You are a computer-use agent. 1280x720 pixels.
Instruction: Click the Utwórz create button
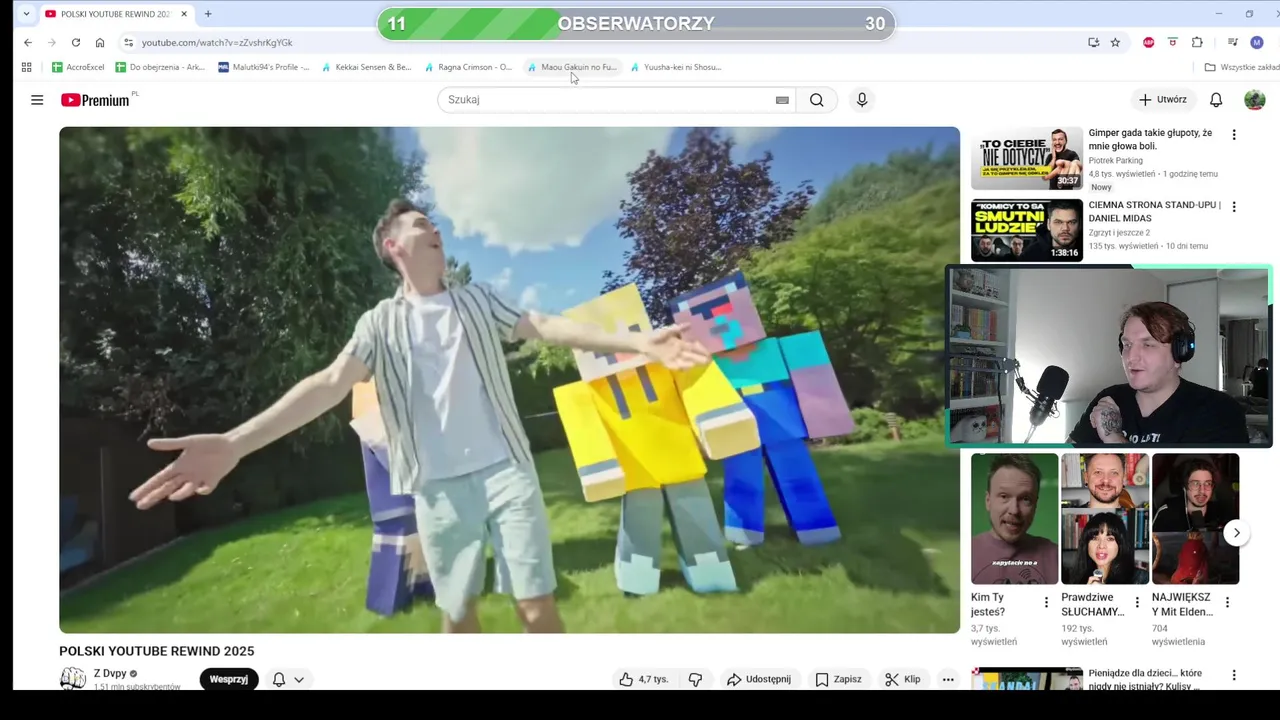tap(1163, 100)
